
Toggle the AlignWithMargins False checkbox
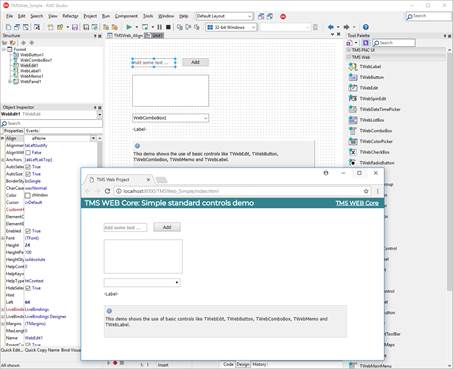(28, 152)
